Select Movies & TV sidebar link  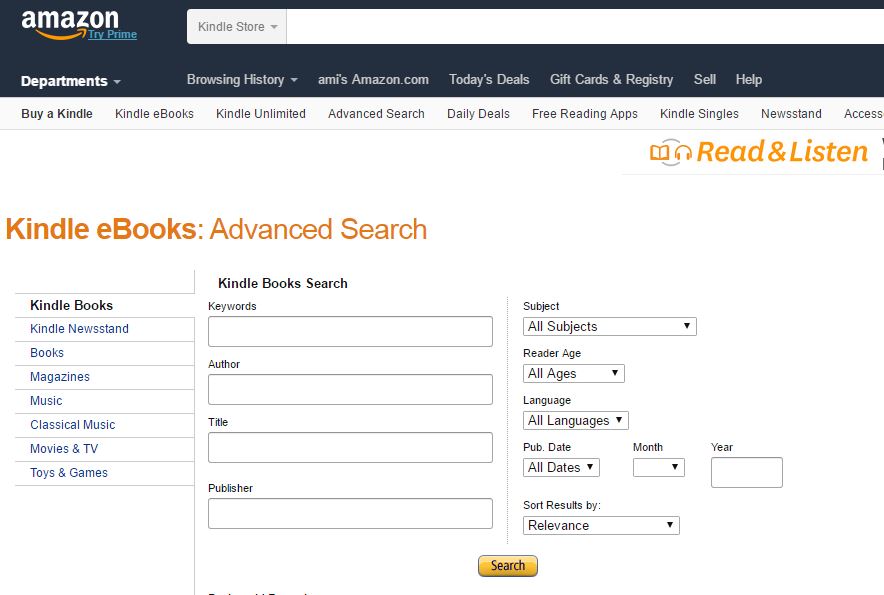pyautogui.click(x=64, y=448)
